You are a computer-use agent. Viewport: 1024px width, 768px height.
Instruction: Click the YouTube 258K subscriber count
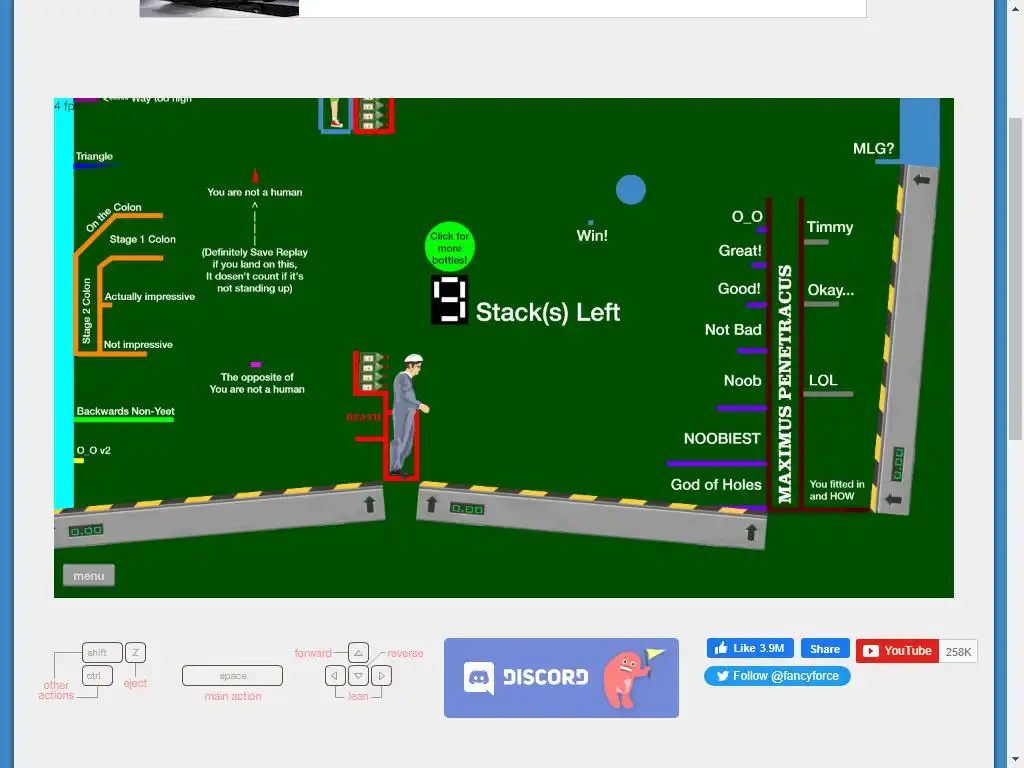(x=958, y=652)
